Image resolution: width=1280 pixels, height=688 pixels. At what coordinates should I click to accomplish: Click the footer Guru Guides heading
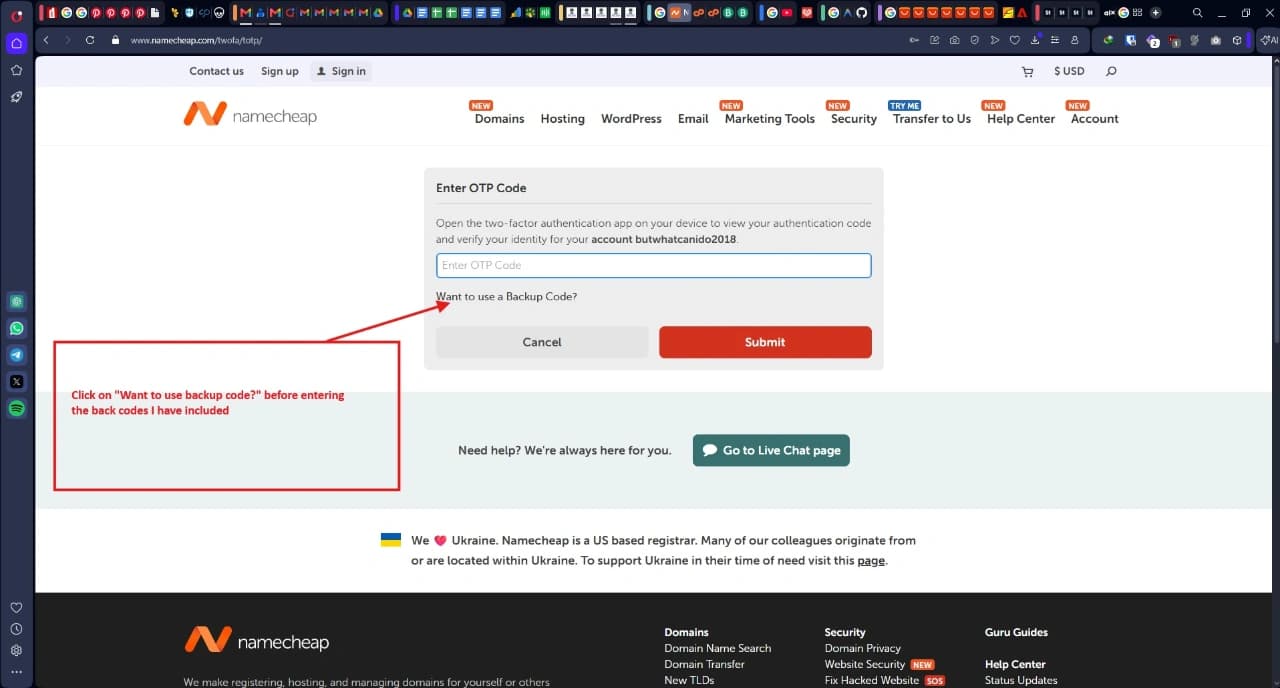(1016, 632)
